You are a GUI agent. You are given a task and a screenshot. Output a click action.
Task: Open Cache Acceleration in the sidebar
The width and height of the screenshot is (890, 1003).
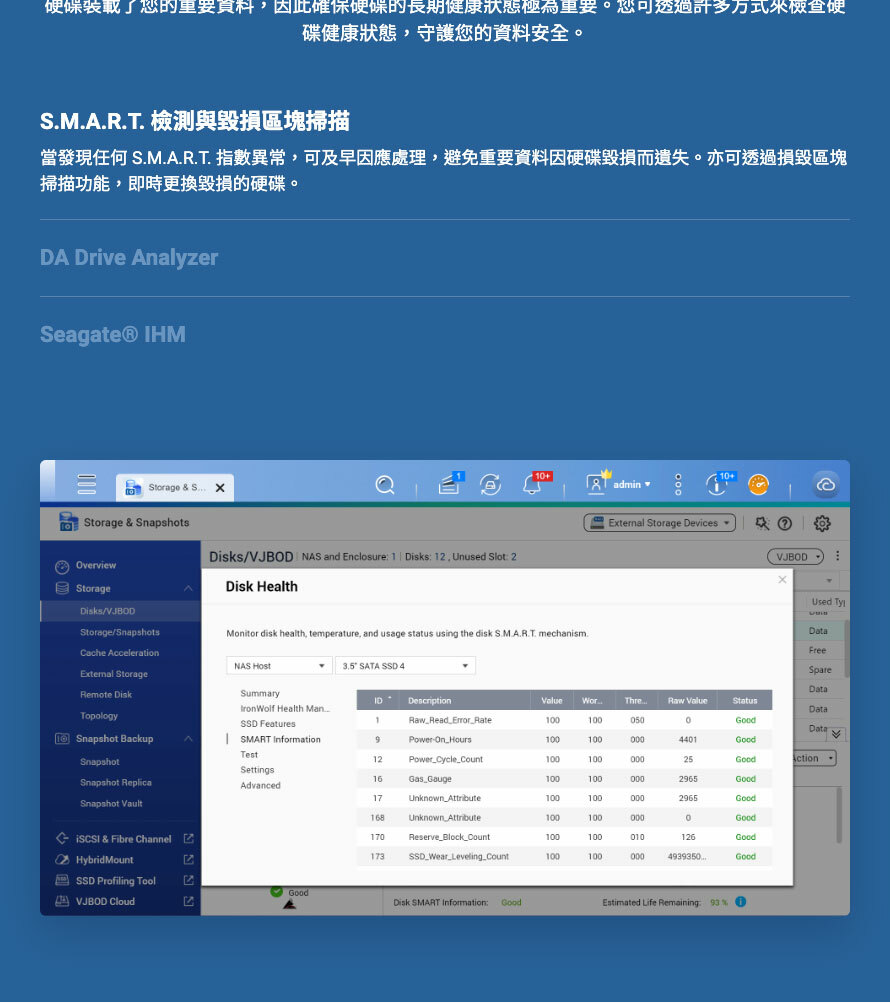point(119,652)
